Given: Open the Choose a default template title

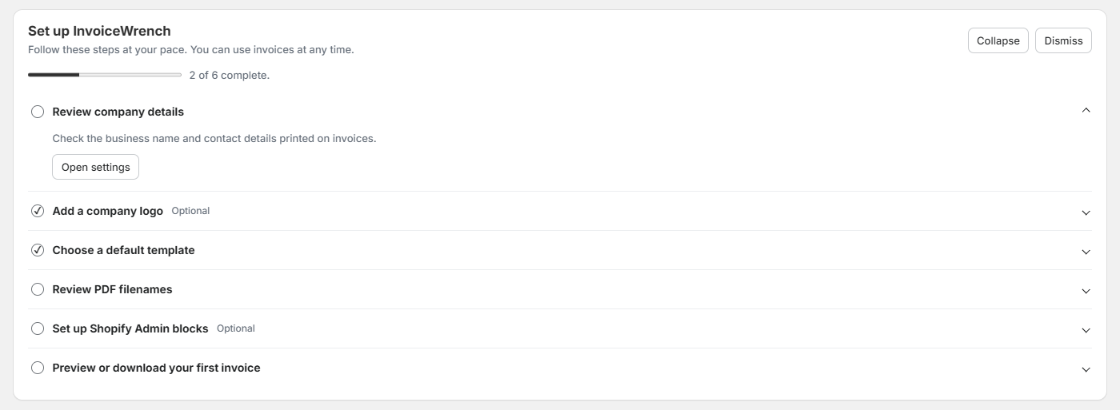Looking at the screenshot, I should tap(124, 250).
